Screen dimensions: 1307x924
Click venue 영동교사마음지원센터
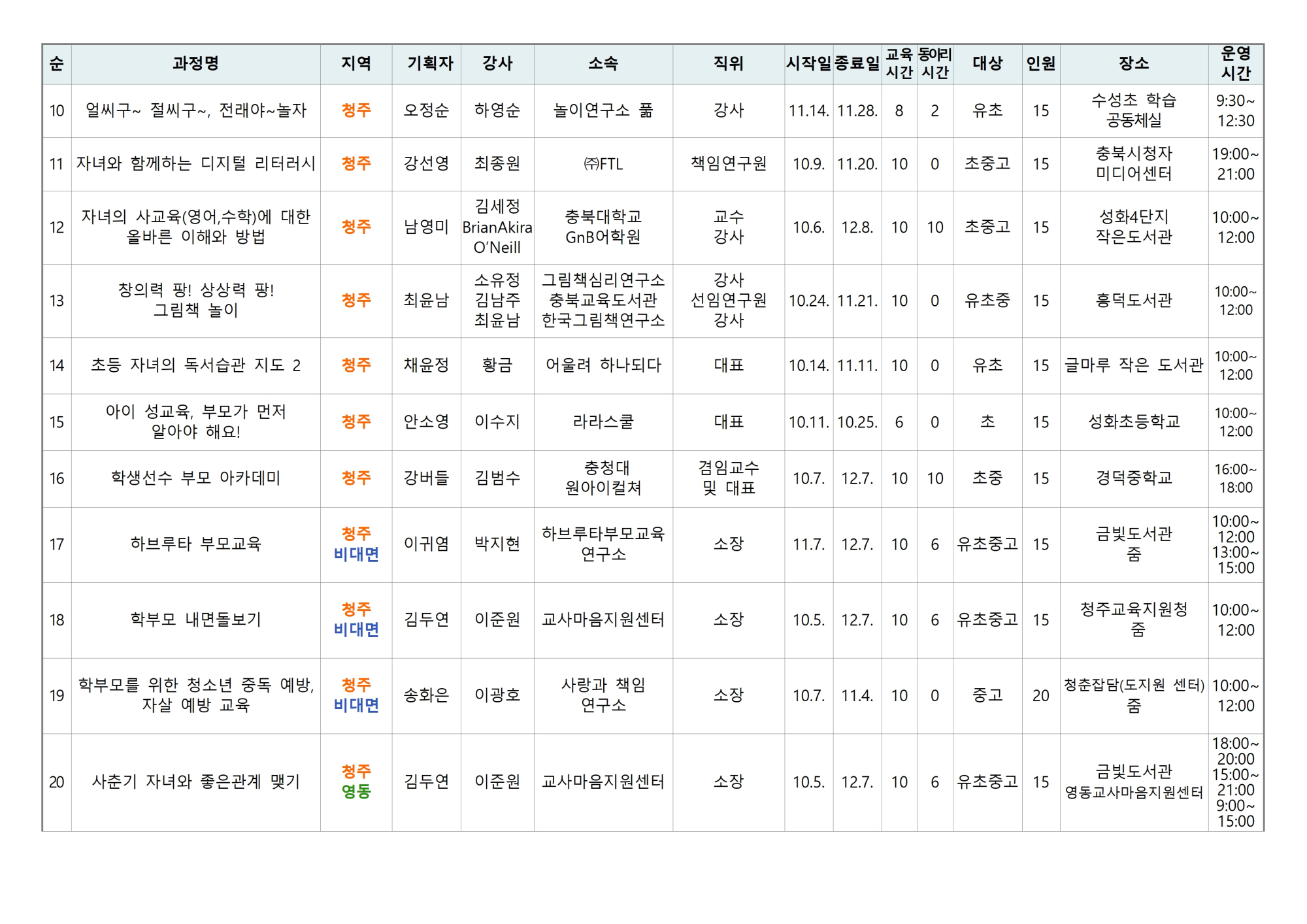(1134, 792)
